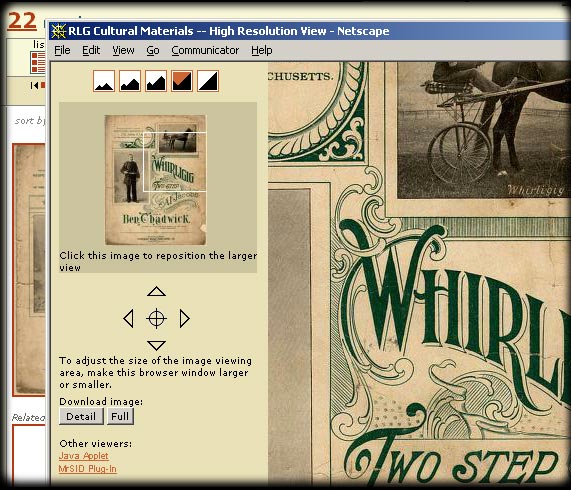Pan the view up with the up arrow
The image size is (571, 490).
[157, 291]
